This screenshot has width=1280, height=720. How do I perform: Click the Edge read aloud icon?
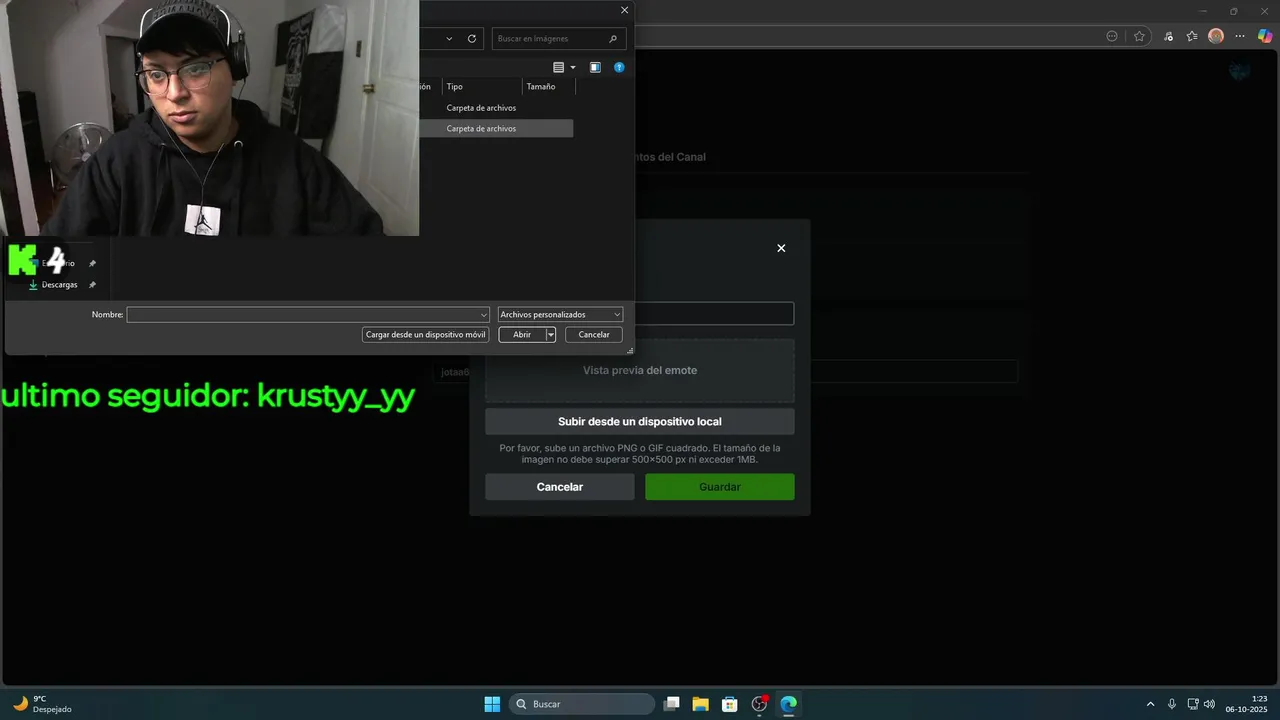(x=1168, y=36)
